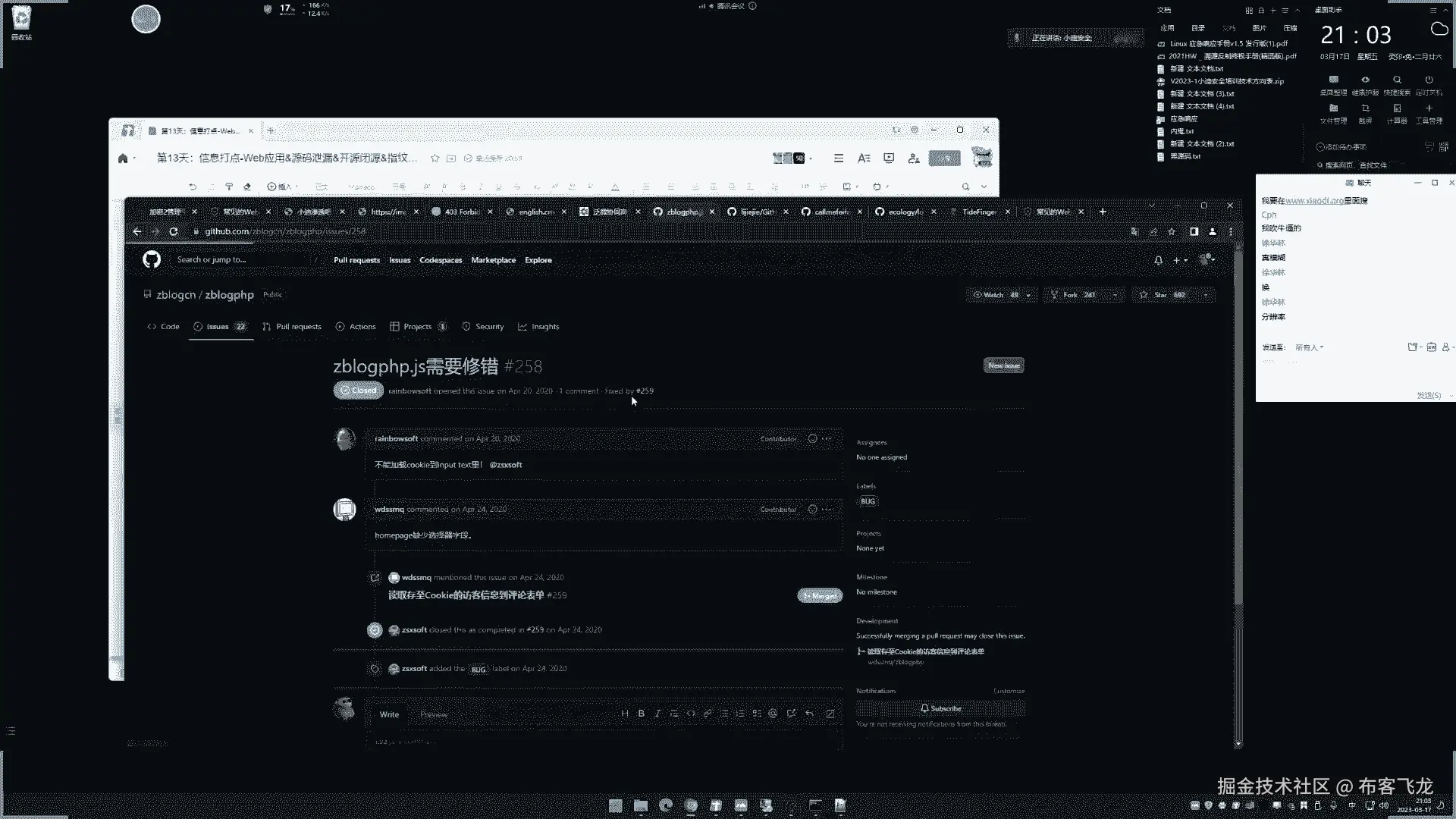Viewport: 1456px width, 819px height.
Task: Click the mention @ icon in editor
Action: tap(773, 714)
